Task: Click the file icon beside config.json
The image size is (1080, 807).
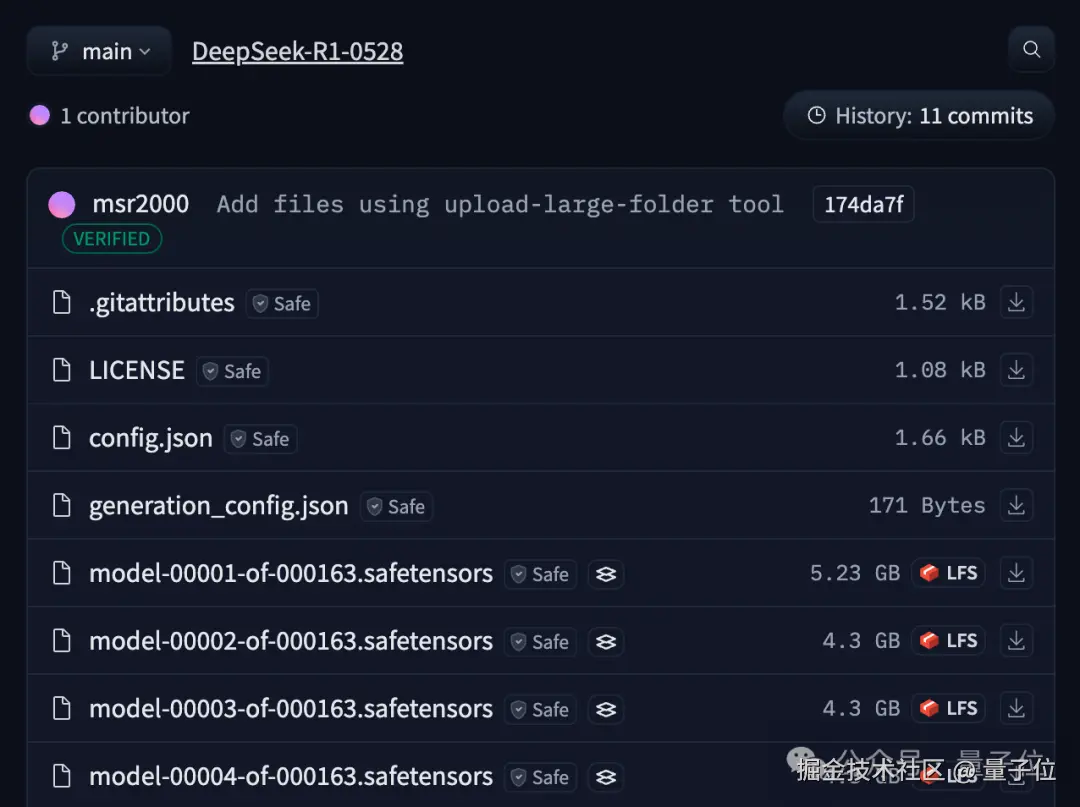Action: point(62,437)
